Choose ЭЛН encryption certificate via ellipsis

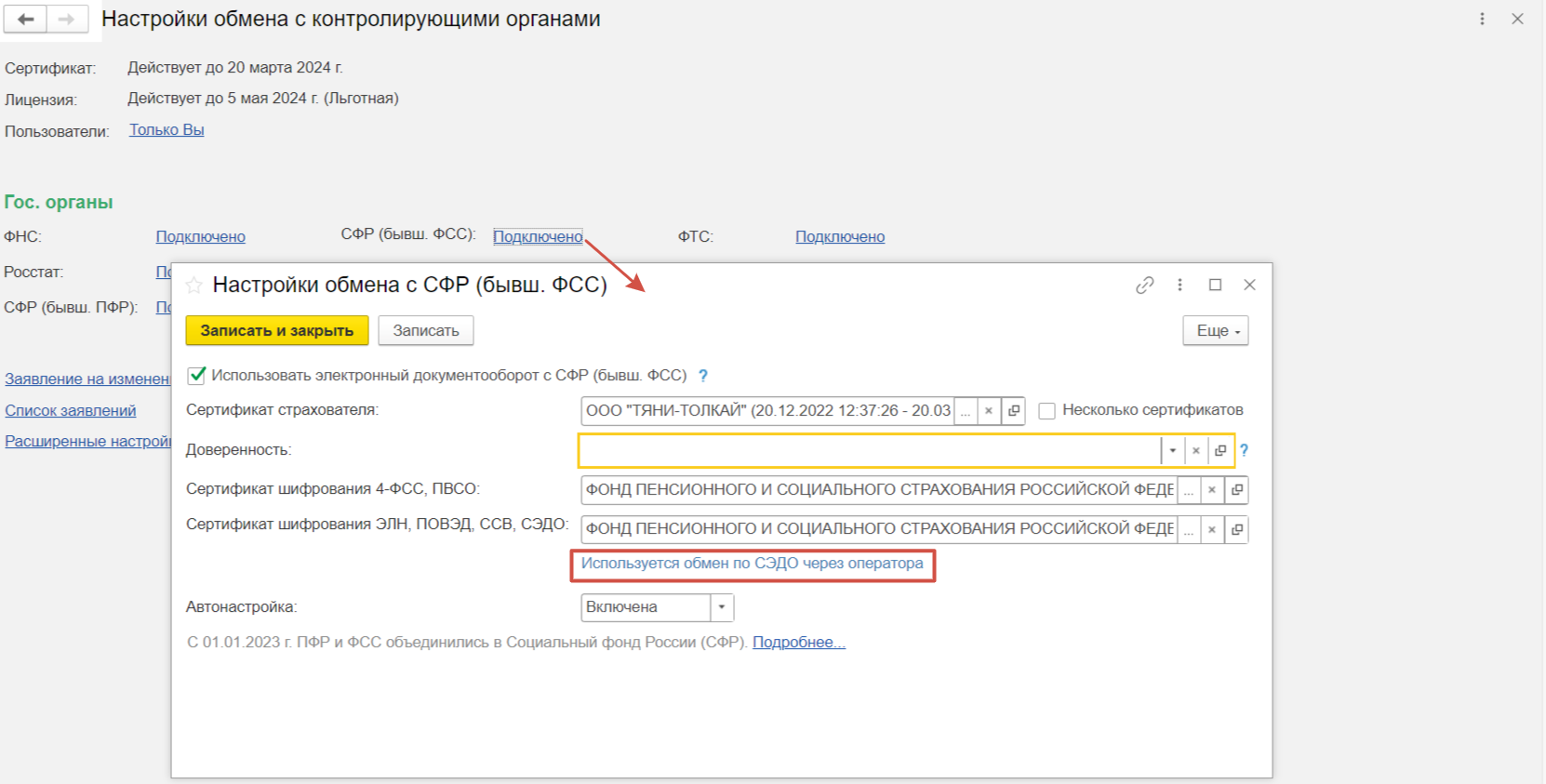1189,529
